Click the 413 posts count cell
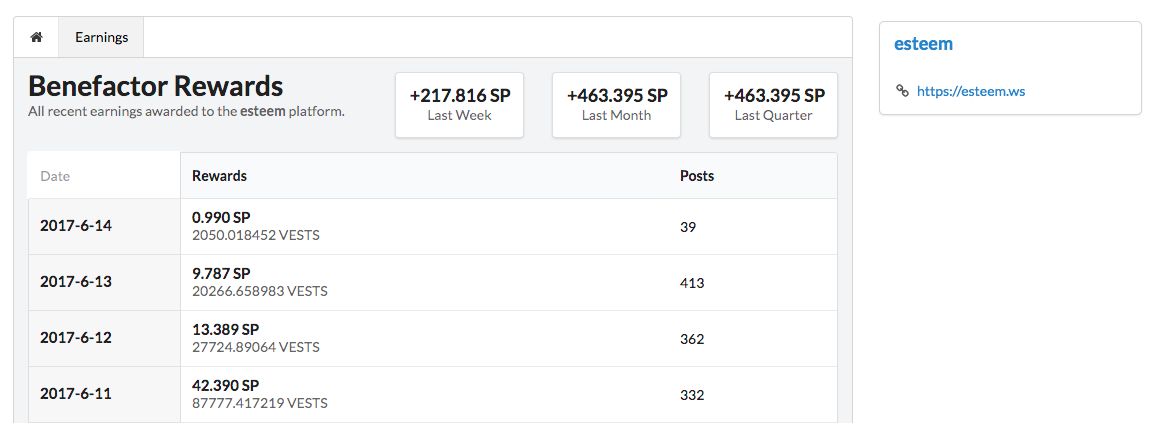The width and height of the screenshot is (1151, 423). pos(692,283)
